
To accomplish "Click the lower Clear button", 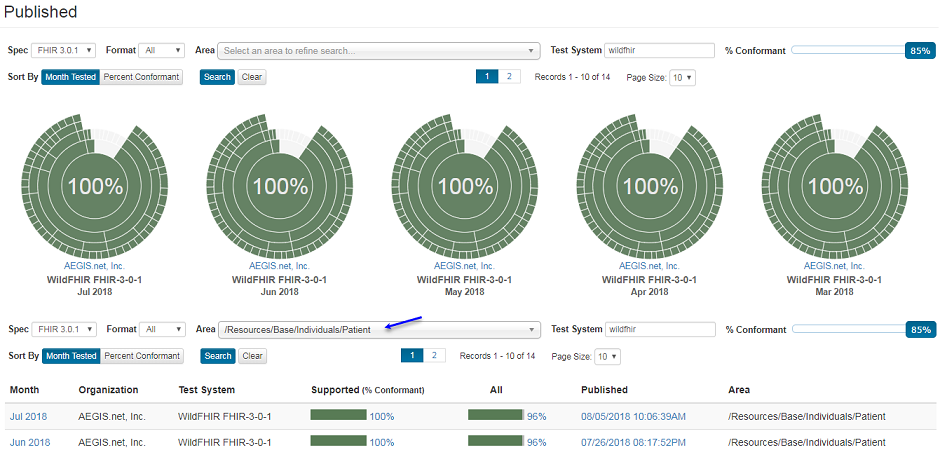I will pos(252,356).
